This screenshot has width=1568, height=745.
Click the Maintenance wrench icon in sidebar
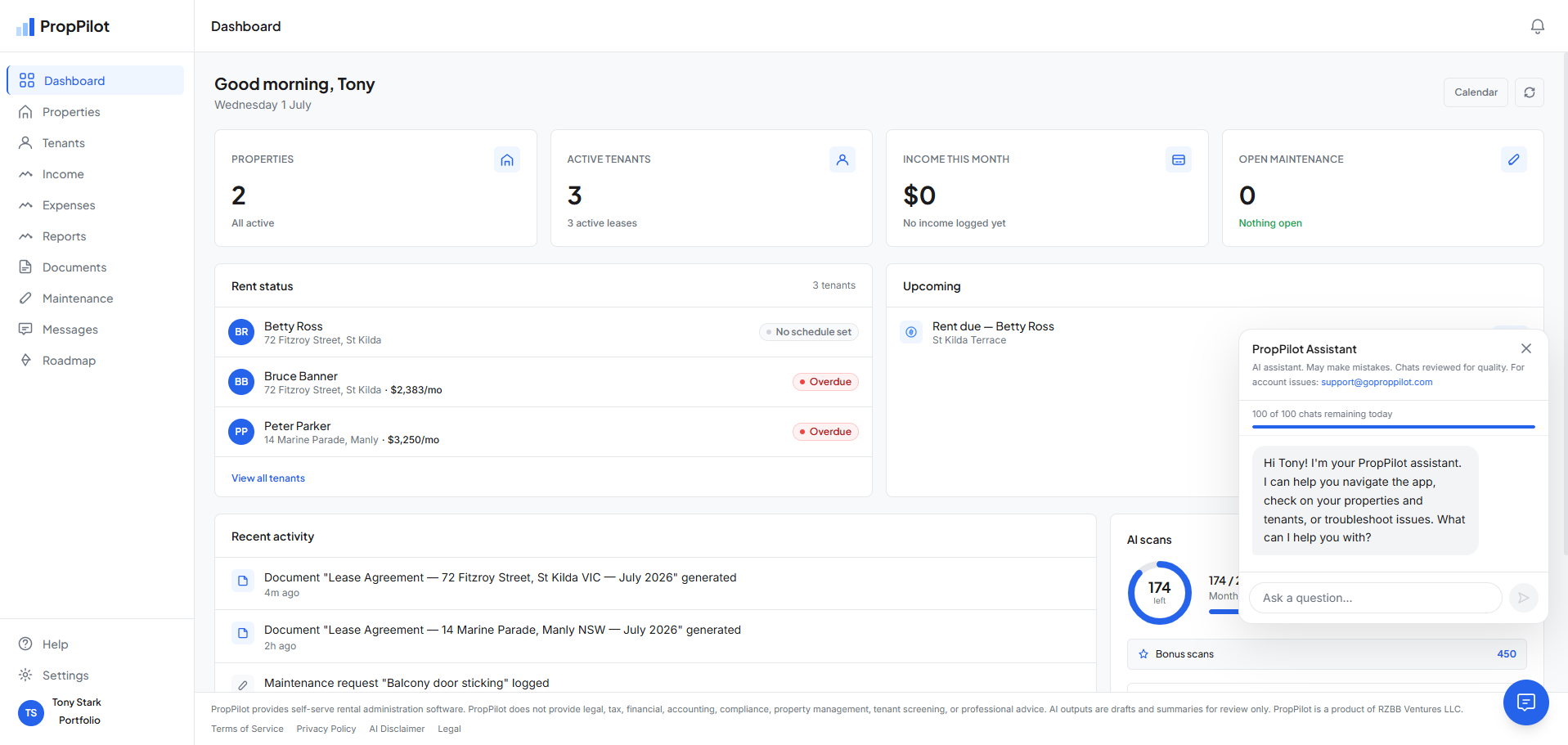(x=26, y=298)
